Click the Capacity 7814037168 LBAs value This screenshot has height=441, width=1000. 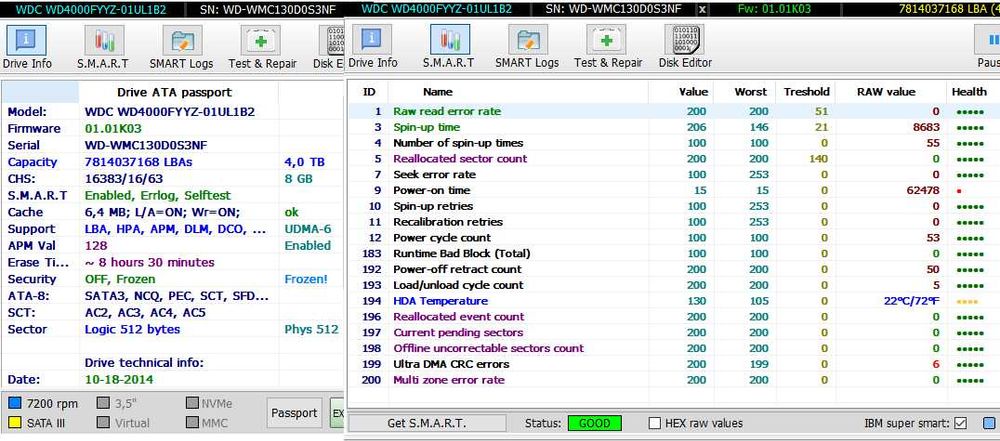coord(138,162)
